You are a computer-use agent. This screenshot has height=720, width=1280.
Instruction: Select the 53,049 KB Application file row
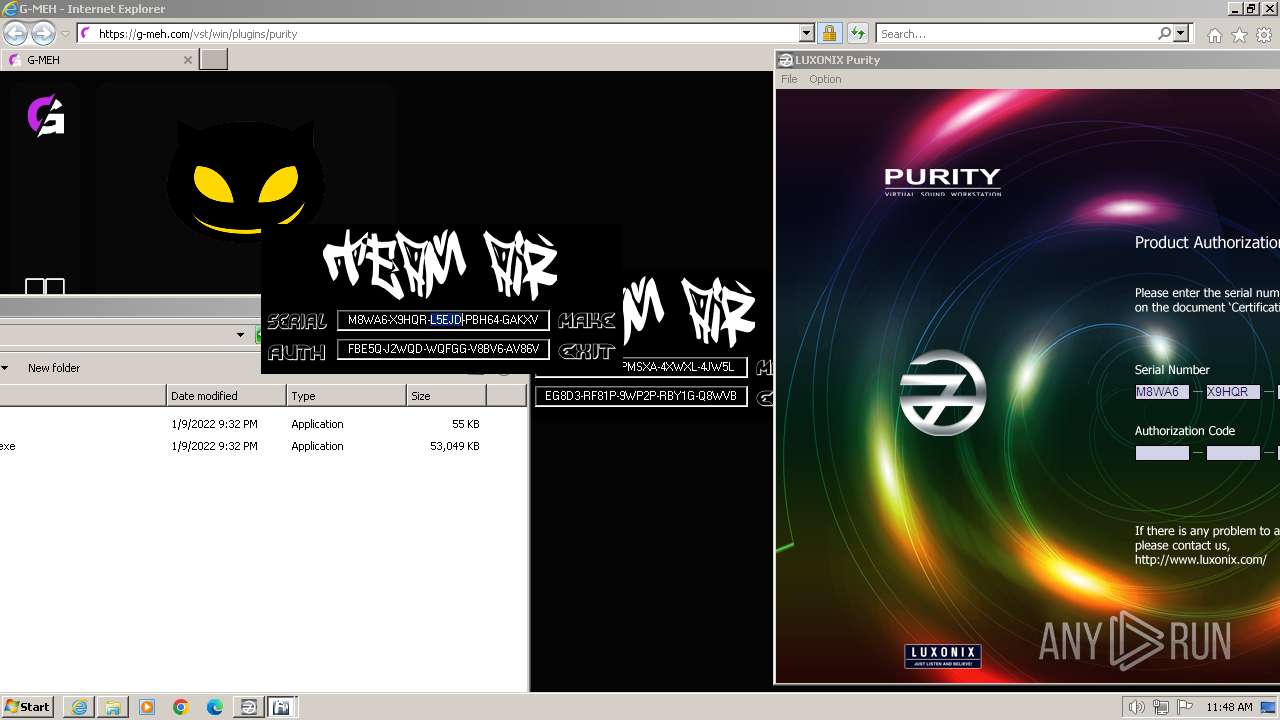(x=263, y=446)
